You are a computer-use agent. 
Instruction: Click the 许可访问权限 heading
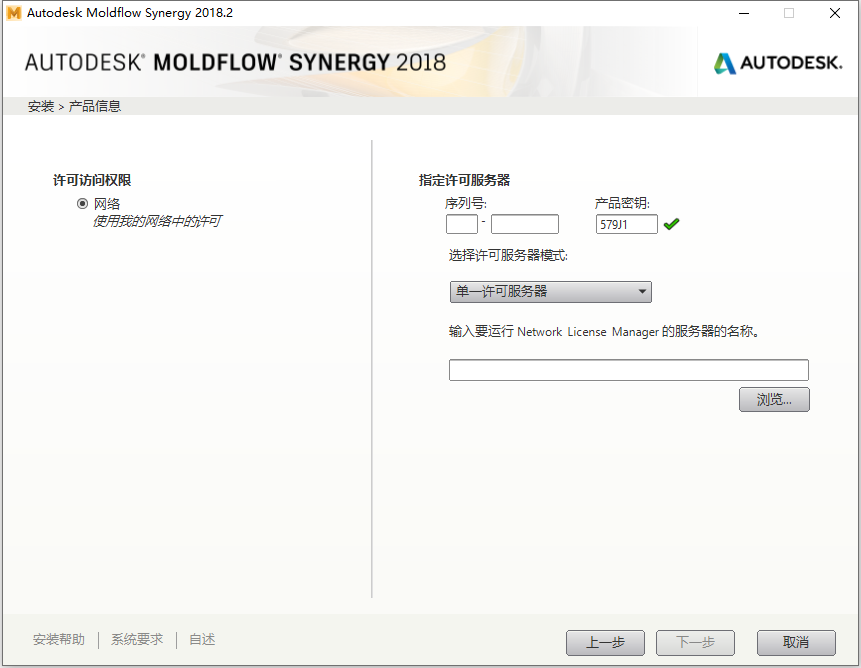[x=92, y=180]
